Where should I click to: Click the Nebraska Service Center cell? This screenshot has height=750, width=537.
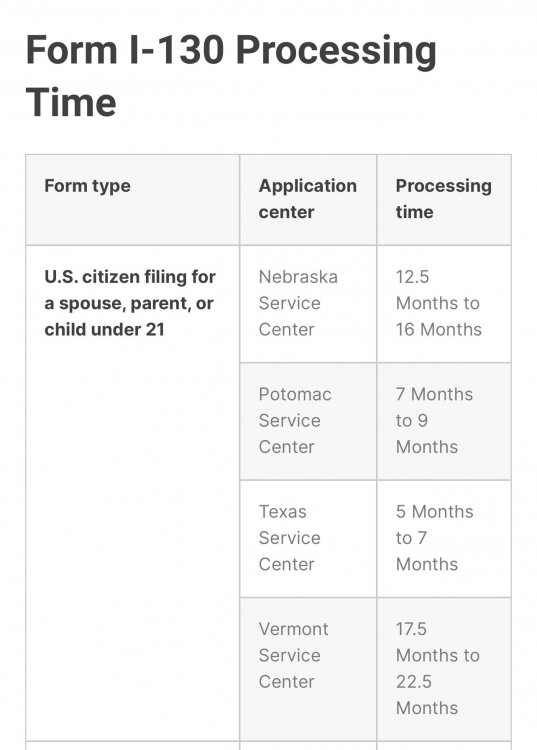point(308,304)
